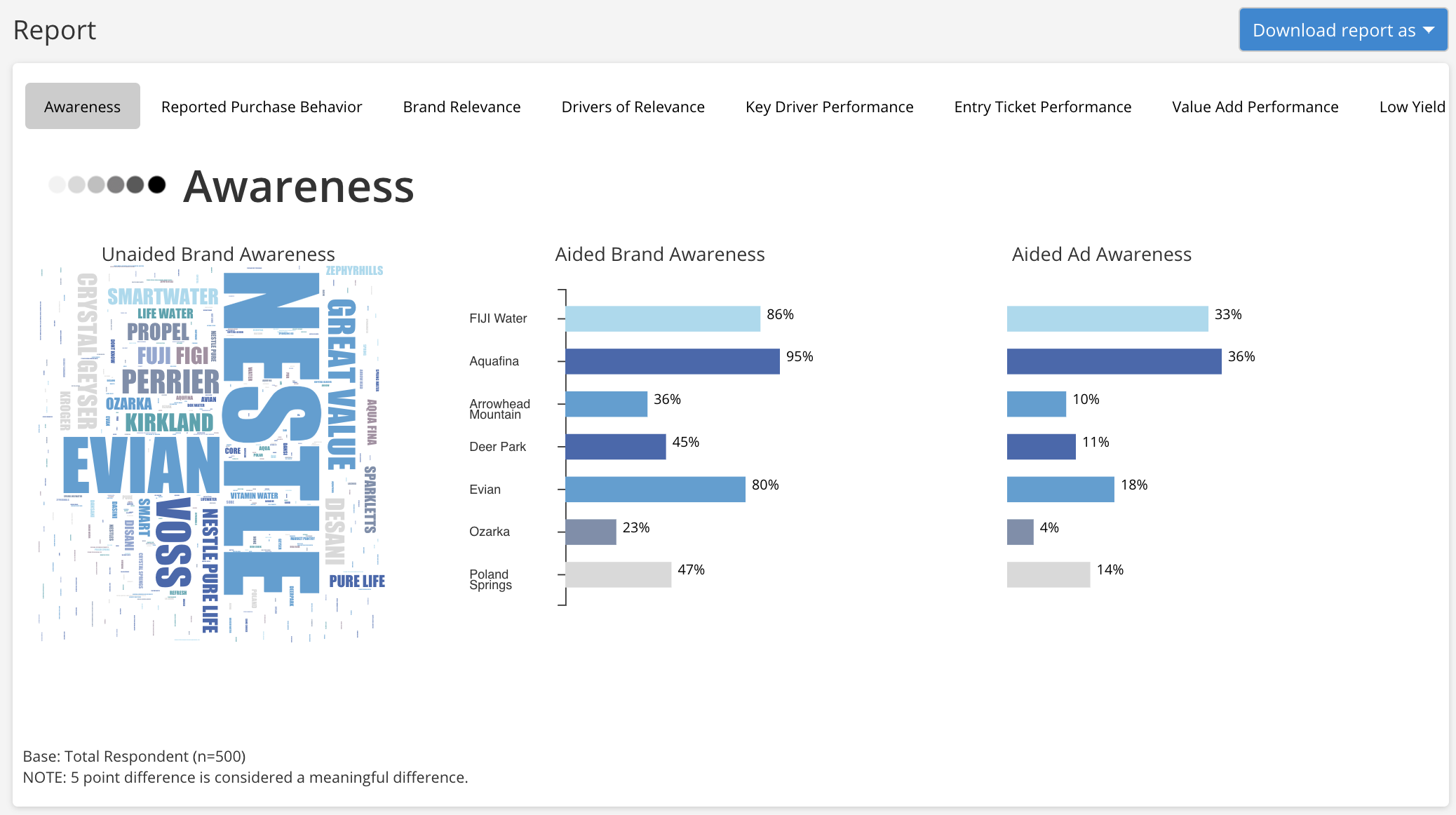The width and height of the screenshot is (1456, 815).
Task: Click the black dot beside Awareness heading
Action: pos(157,184)
